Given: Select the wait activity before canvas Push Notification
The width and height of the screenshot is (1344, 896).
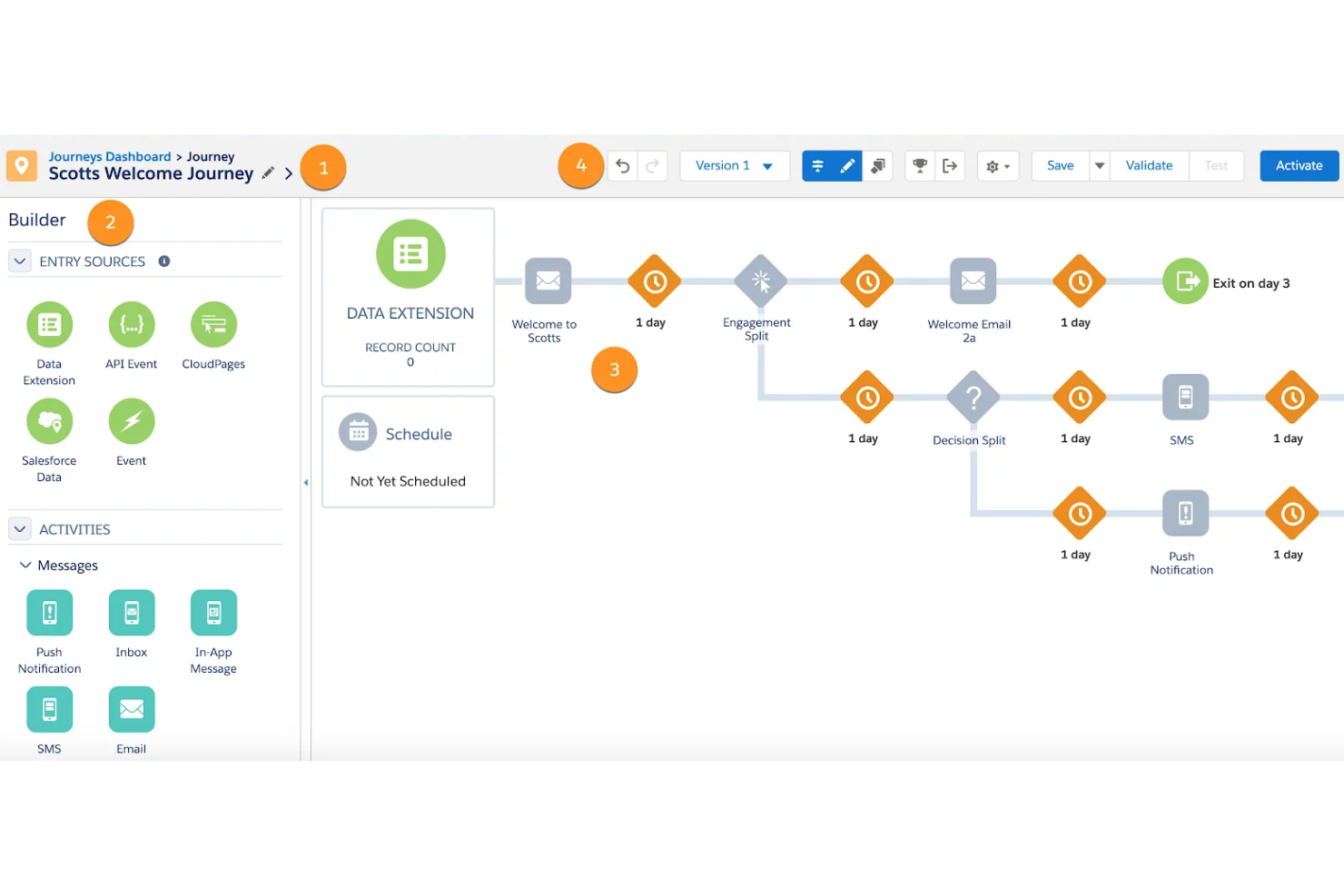Looking at the screenshot, I should click(x=1080, y=514).
